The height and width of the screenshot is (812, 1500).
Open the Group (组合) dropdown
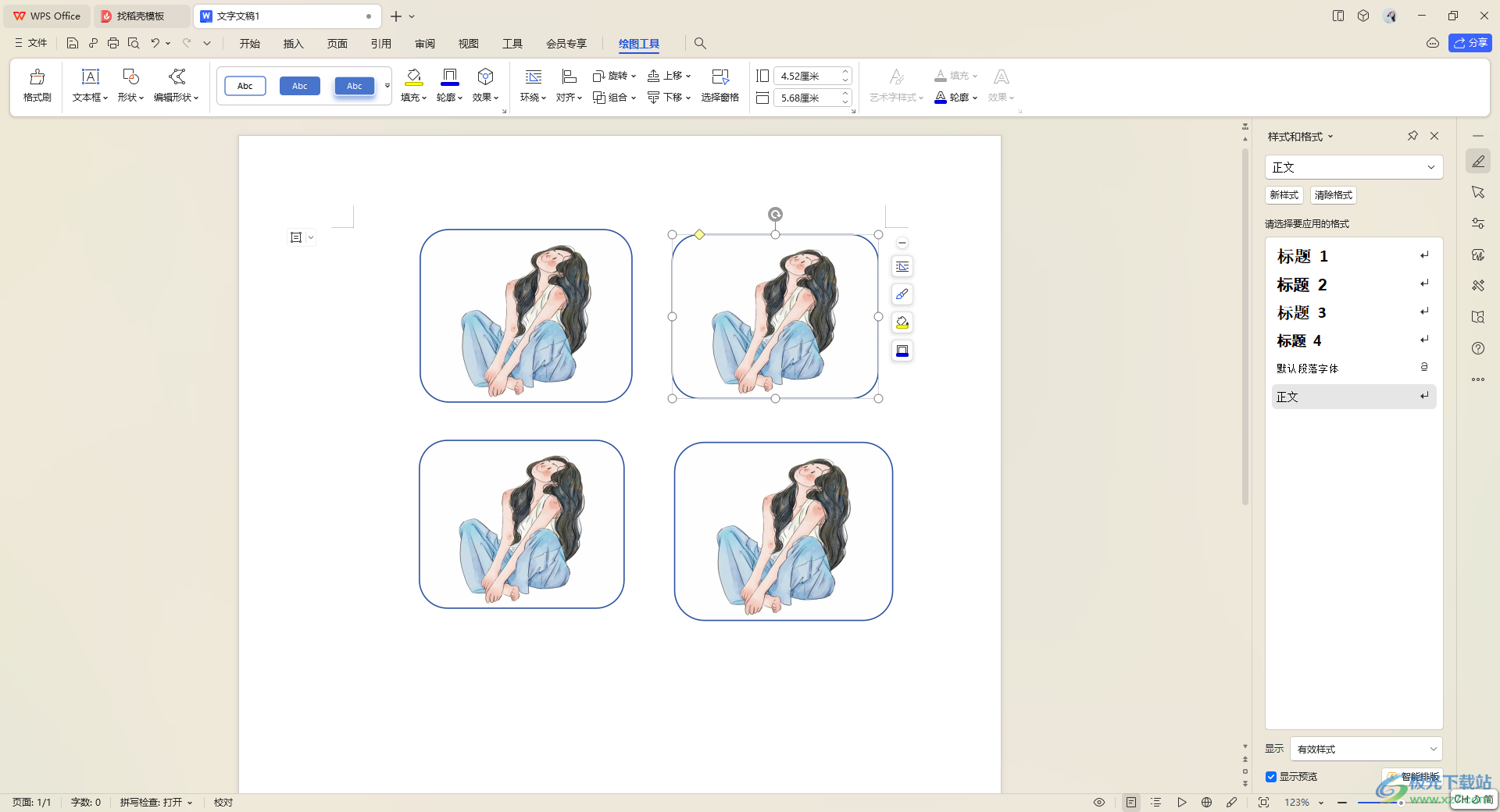(615, 98)
